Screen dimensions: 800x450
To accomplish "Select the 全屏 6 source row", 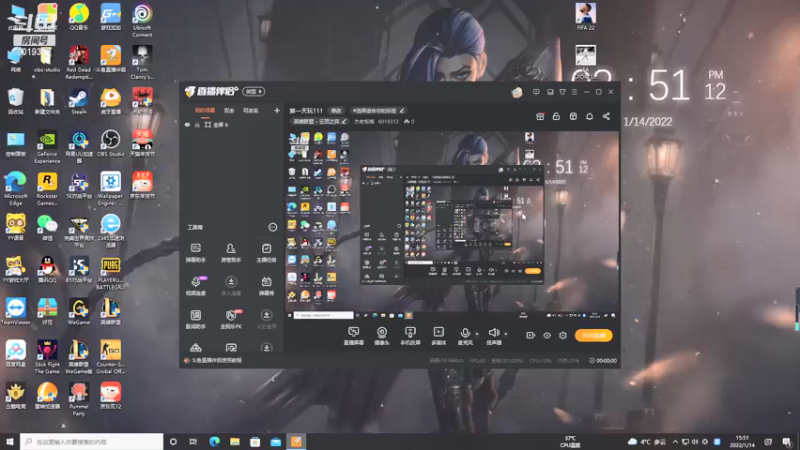I will pyautogui.click(x=232, y=124).
